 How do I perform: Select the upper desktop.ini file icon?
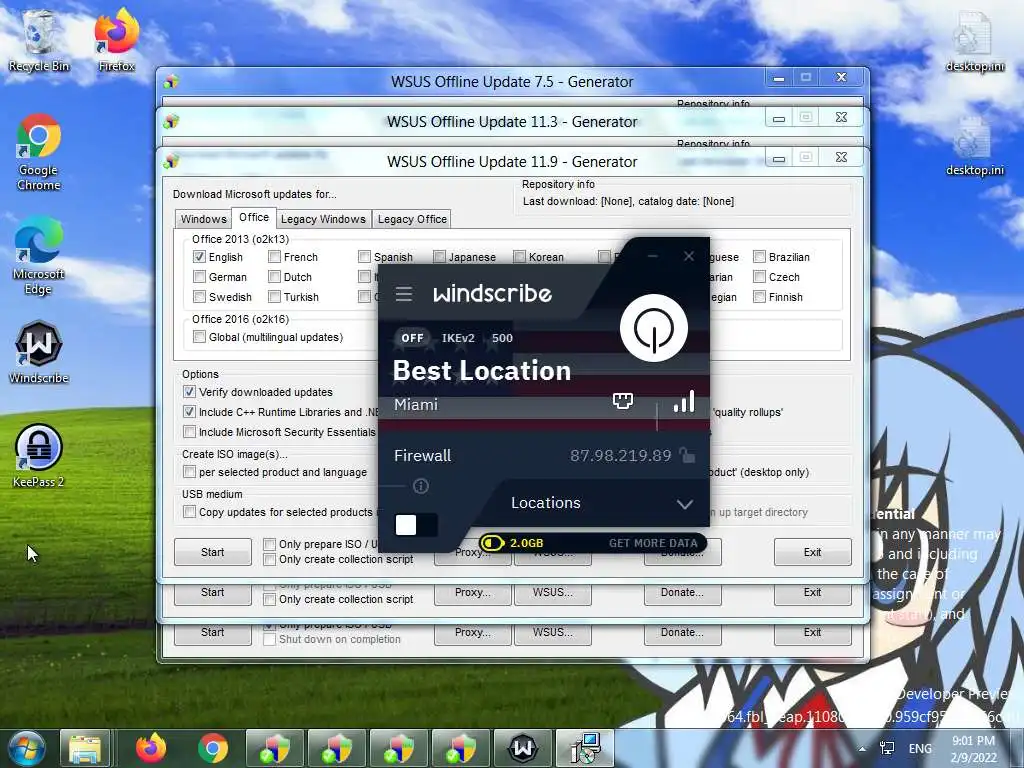974,40
